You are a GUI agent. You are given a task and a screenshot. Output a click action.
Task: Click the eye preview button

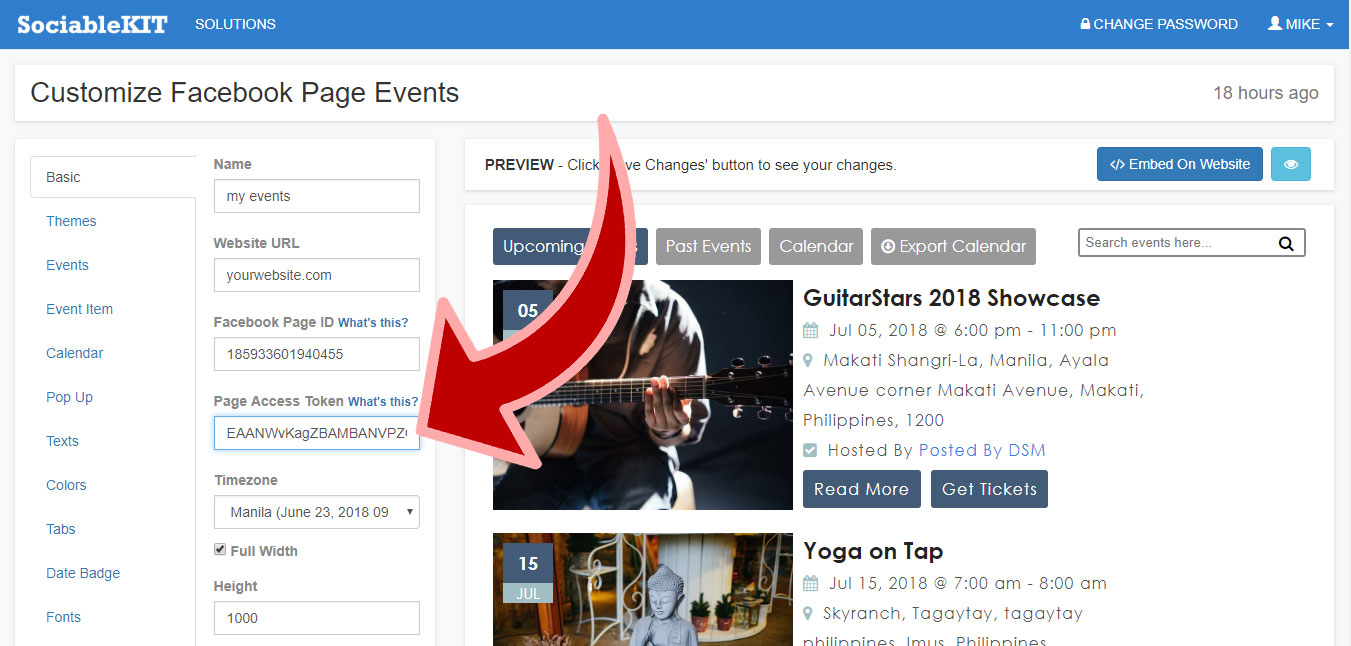pos(1291,164)
